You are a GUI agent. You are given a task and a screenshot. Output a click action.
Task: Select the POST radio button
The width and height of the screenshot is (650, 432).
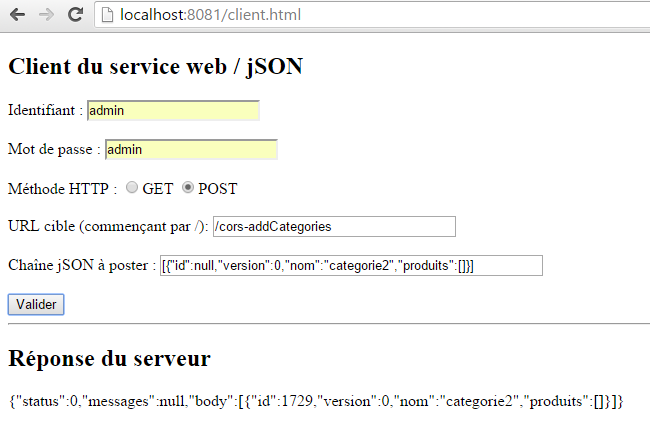[187, 188]
